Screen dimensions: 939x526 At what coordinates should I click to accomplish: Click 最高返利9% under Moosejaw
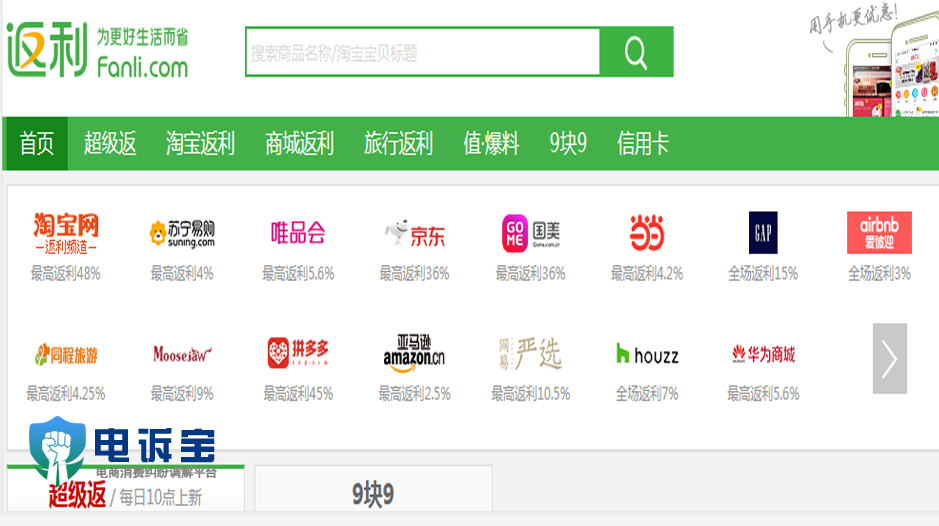click(182, 394)
